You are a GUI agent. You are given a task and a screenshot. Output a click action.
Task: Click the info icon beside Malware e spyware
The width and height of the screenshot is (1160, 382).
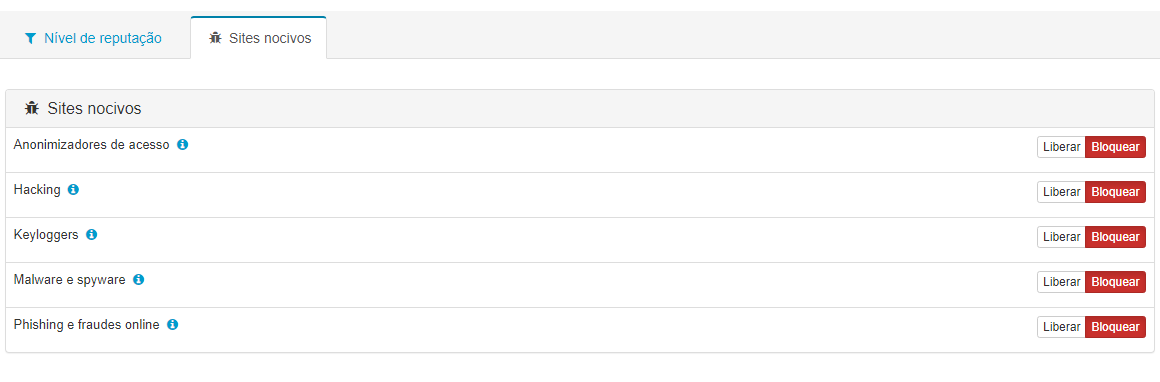click(138, 280)
